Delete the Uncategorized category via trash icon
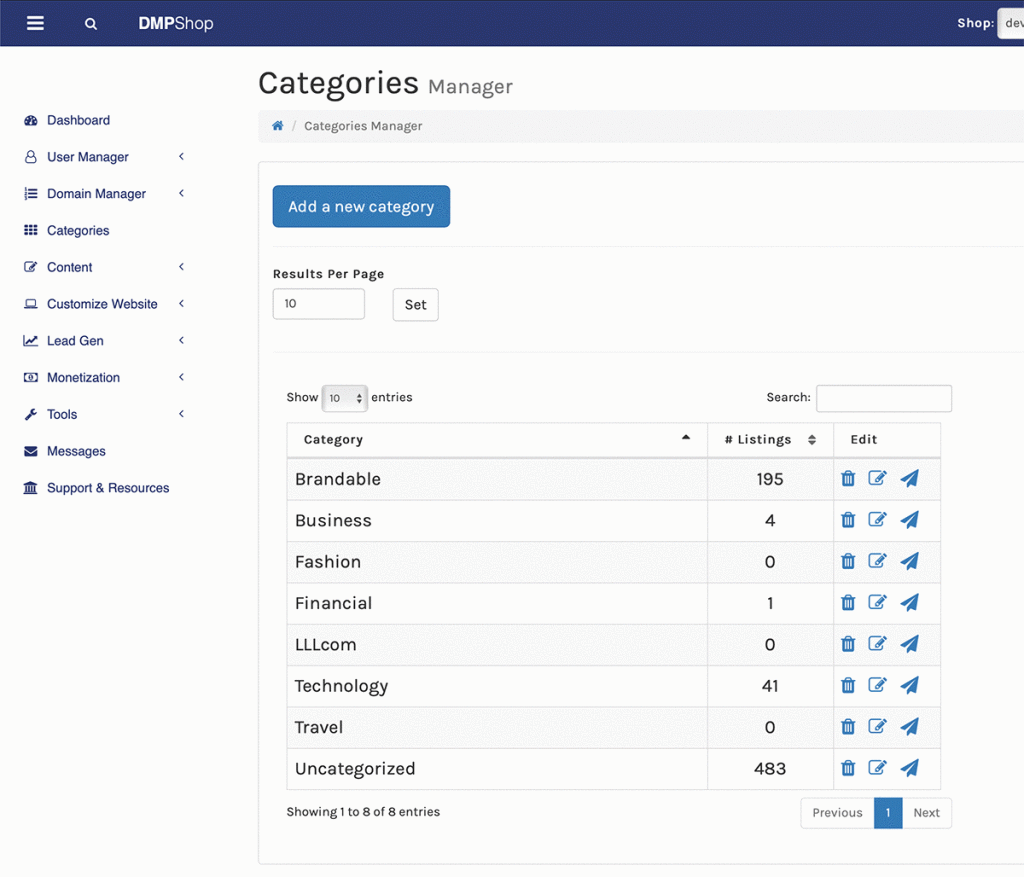1024x877 pixels. (x=848, y=768)
